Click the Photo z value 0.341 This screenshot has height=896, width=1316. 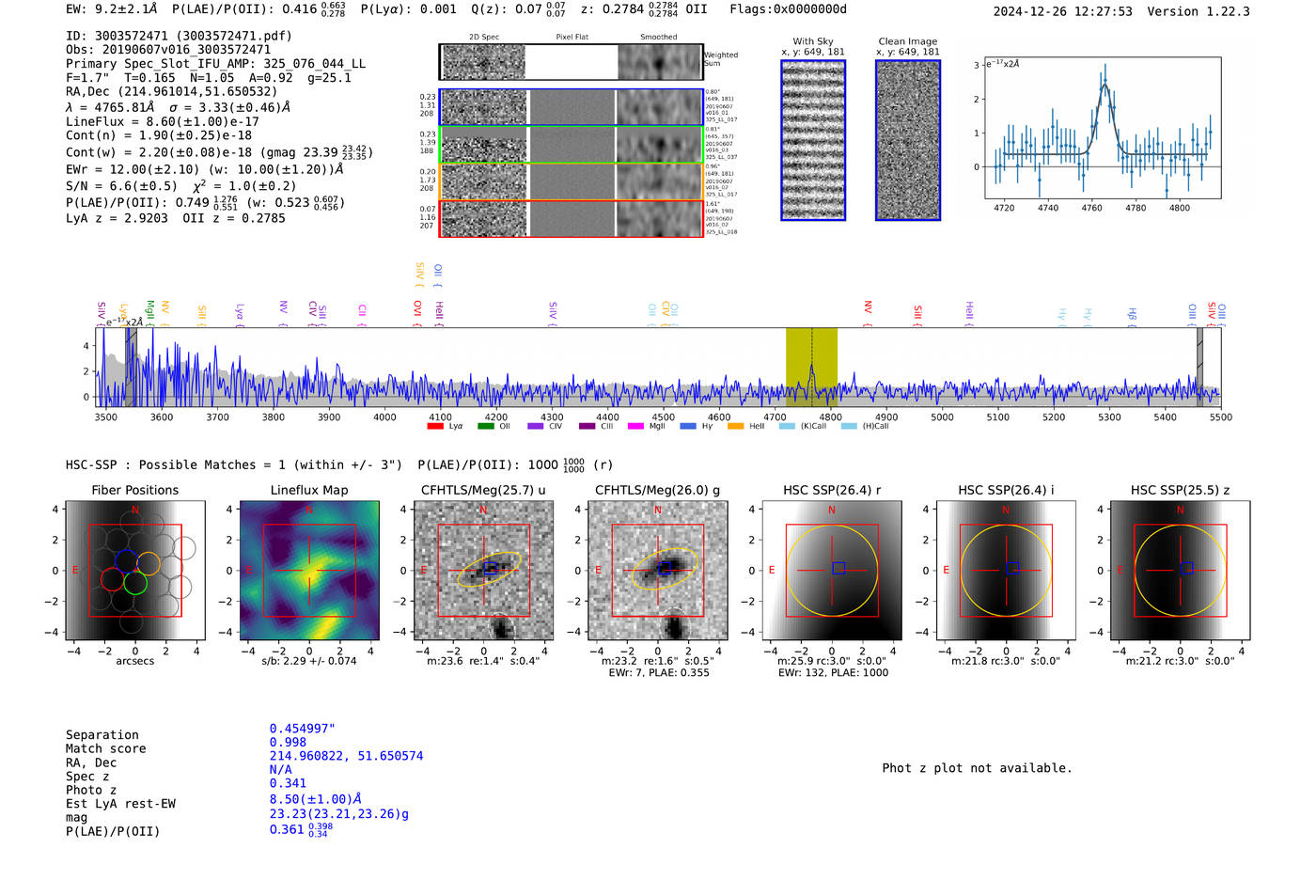point(288,783)
